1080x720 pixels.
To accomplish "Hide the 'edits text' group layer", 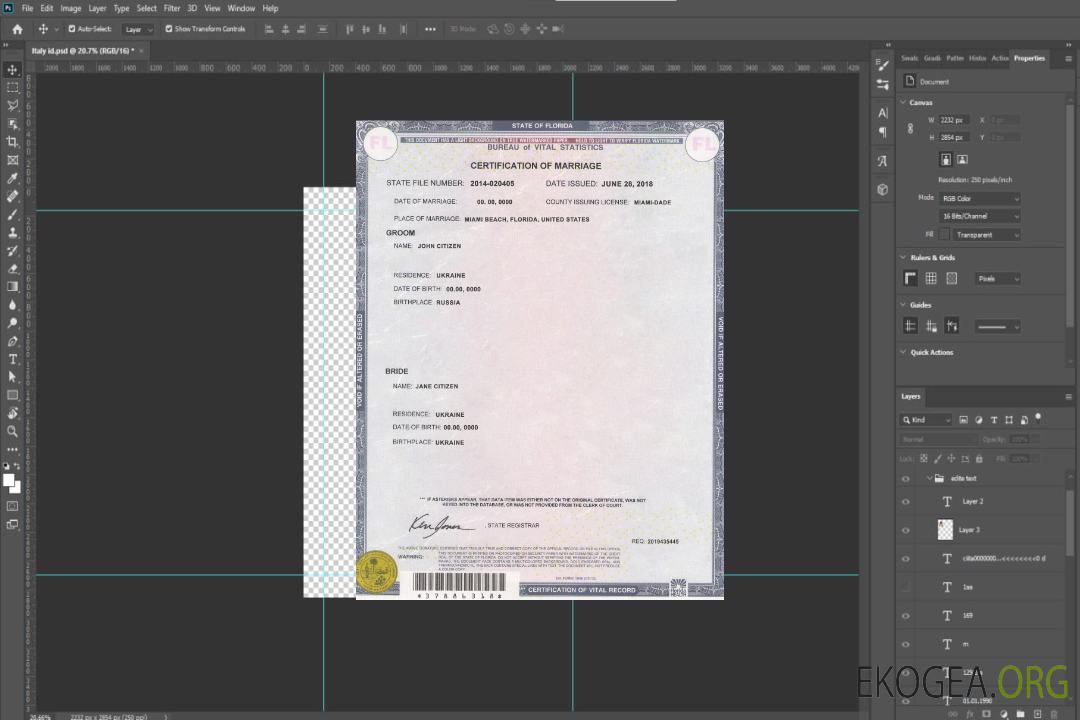I will pyautogui.click(x=906, y=478).
